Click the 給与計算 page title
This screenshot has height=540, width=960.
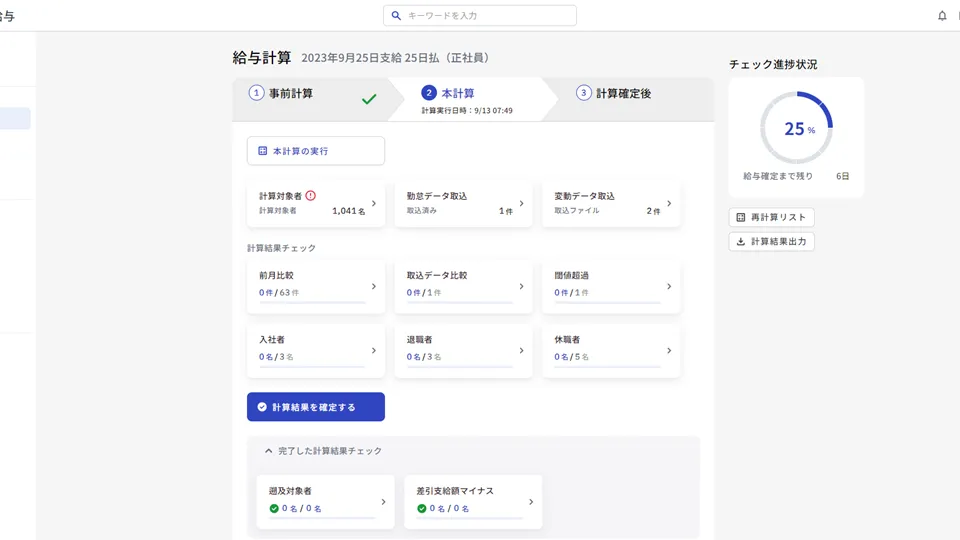tap(262, 58)
